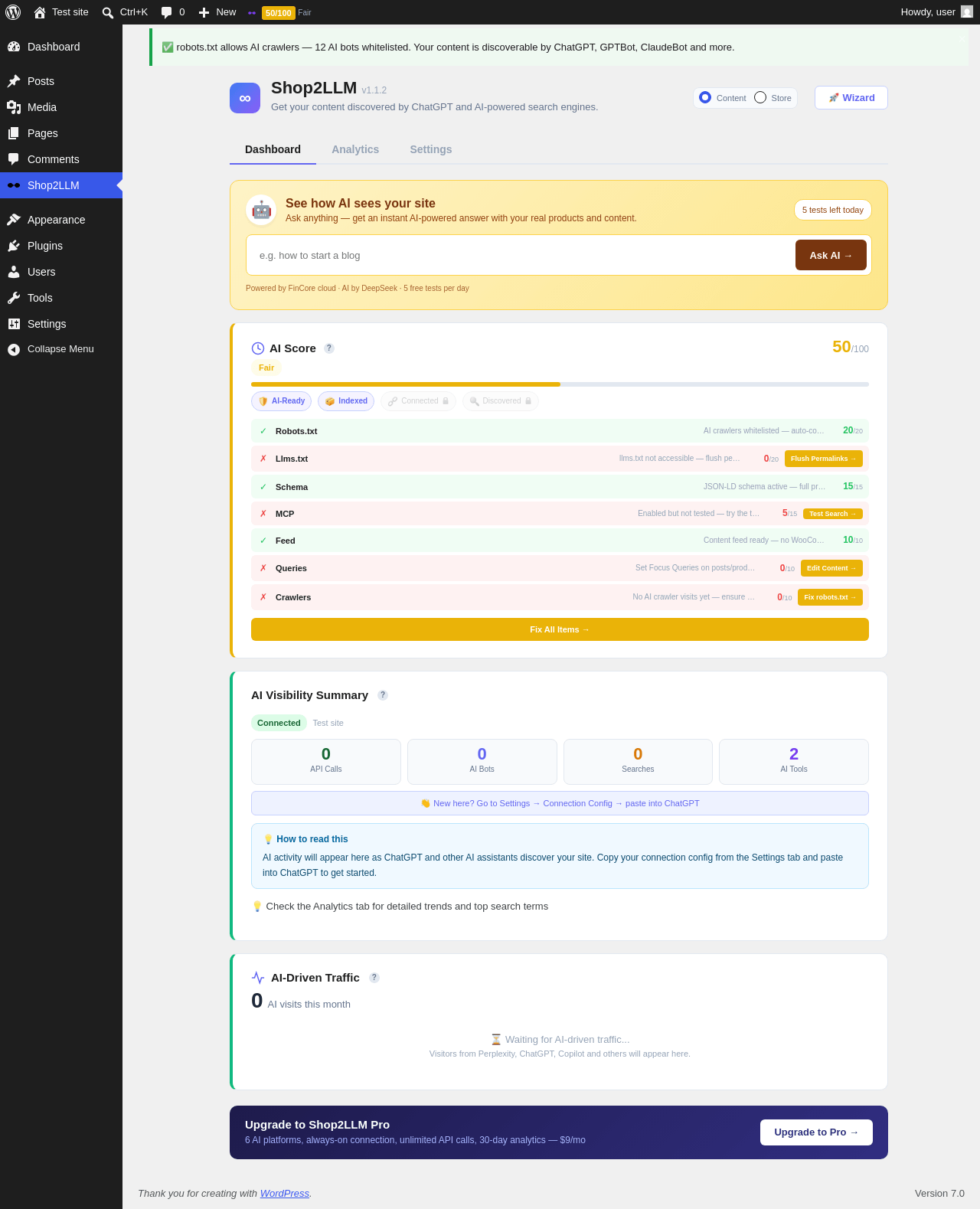Click Test Search for MCP
The image size is (980, 1209).
(833, 514)
